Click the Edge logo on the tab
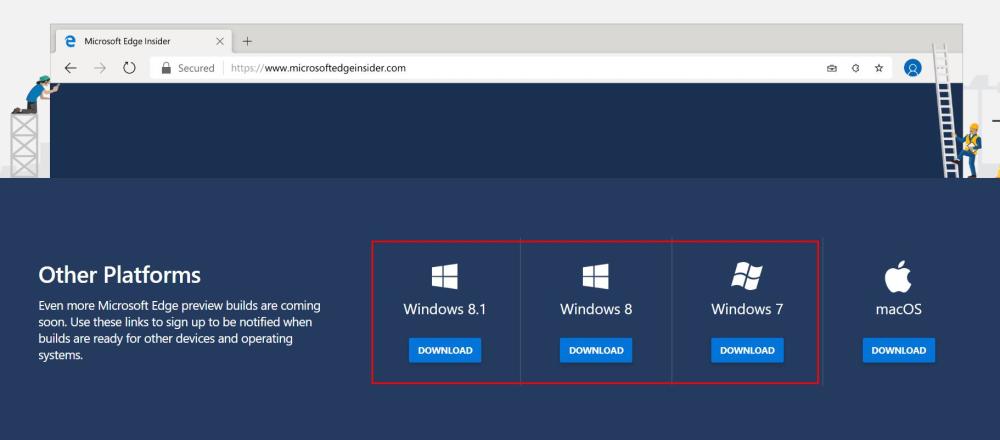This screenshot has height=440, width=1000. [x=71, y=41]
